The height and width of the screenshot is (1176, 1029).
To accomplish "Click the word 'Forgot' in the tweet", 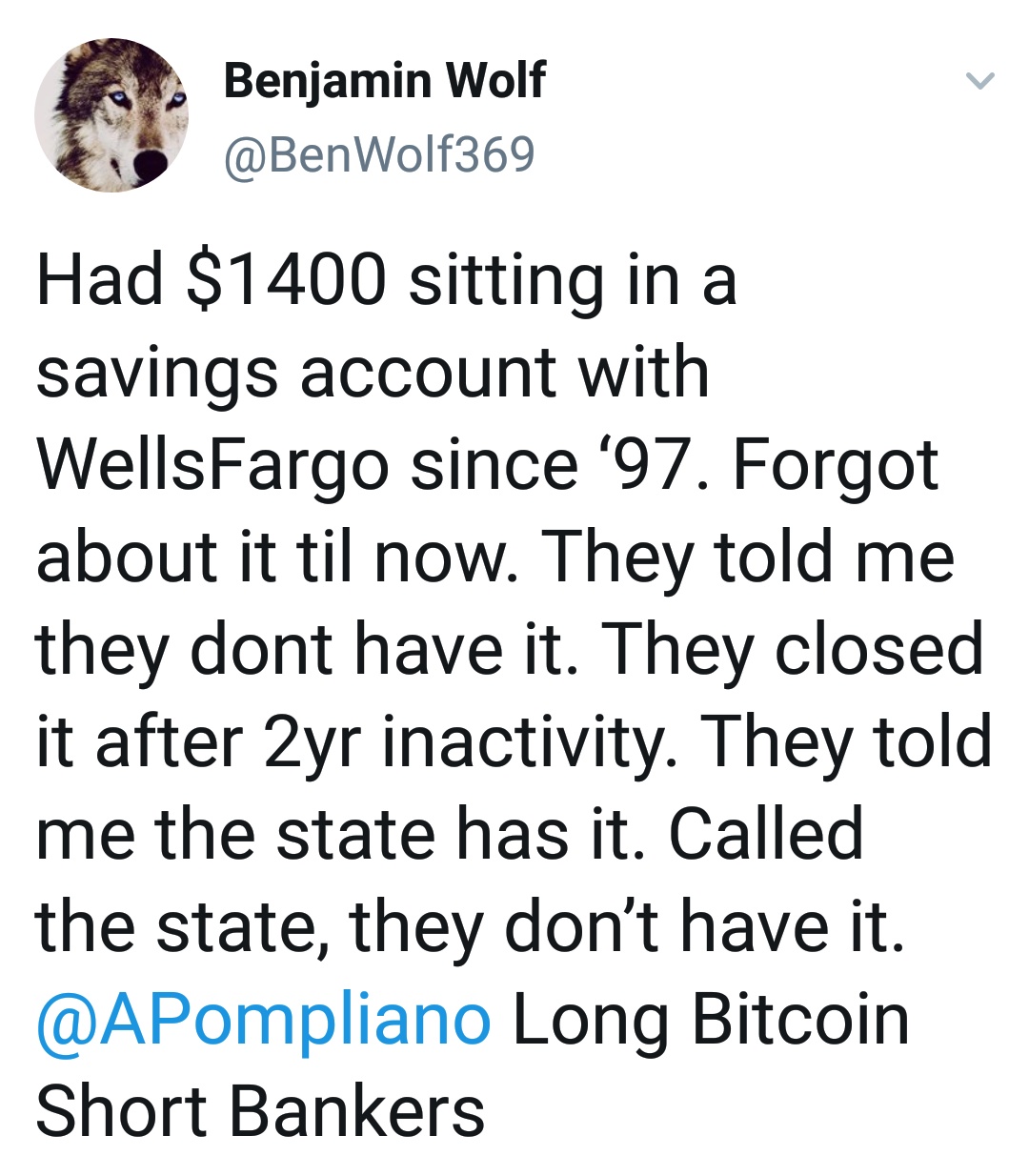I will pos(837,468).
